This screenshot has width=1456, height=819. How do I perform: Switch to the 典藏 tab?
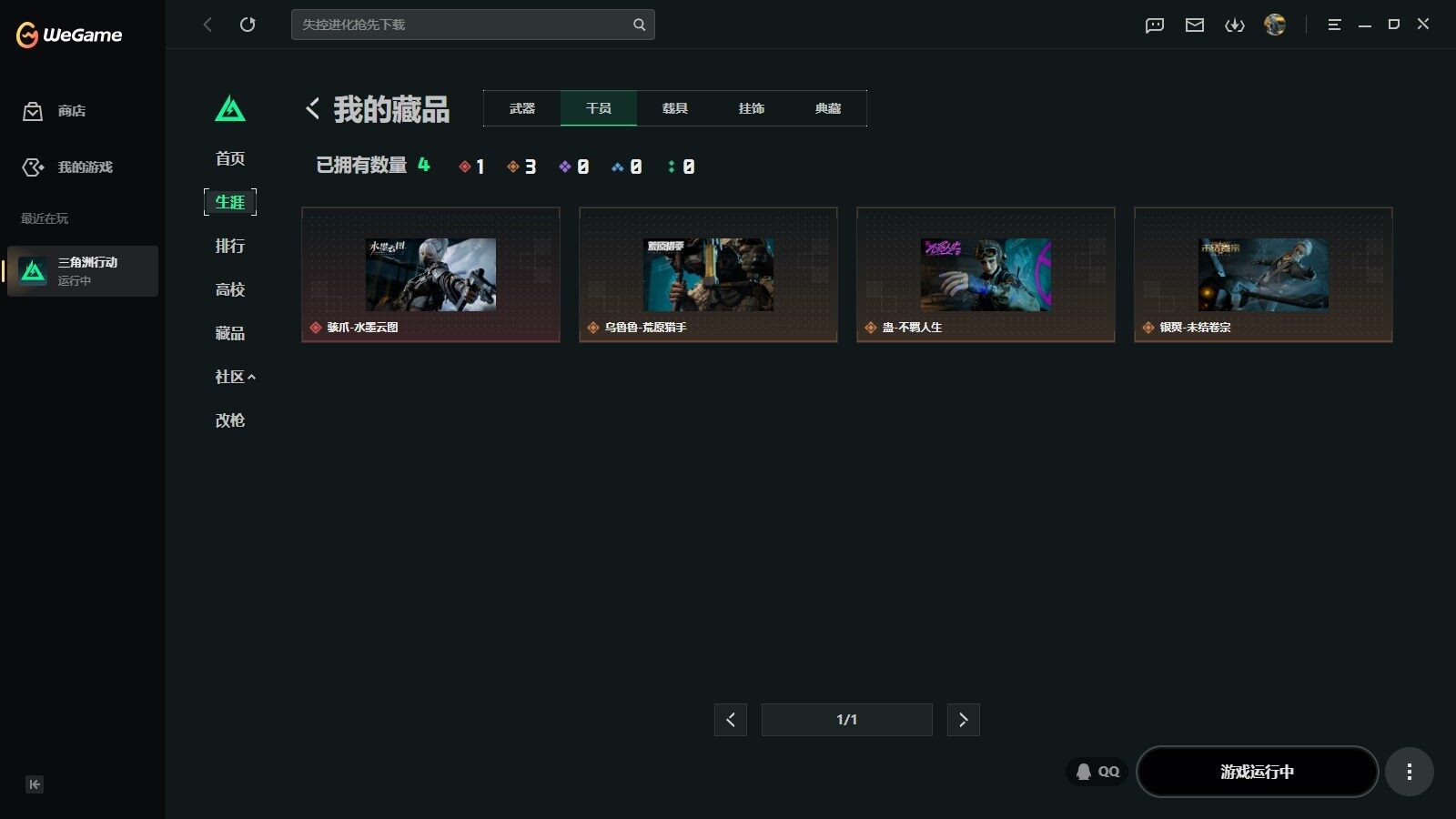pyautogui.click(x=828, y=108)
